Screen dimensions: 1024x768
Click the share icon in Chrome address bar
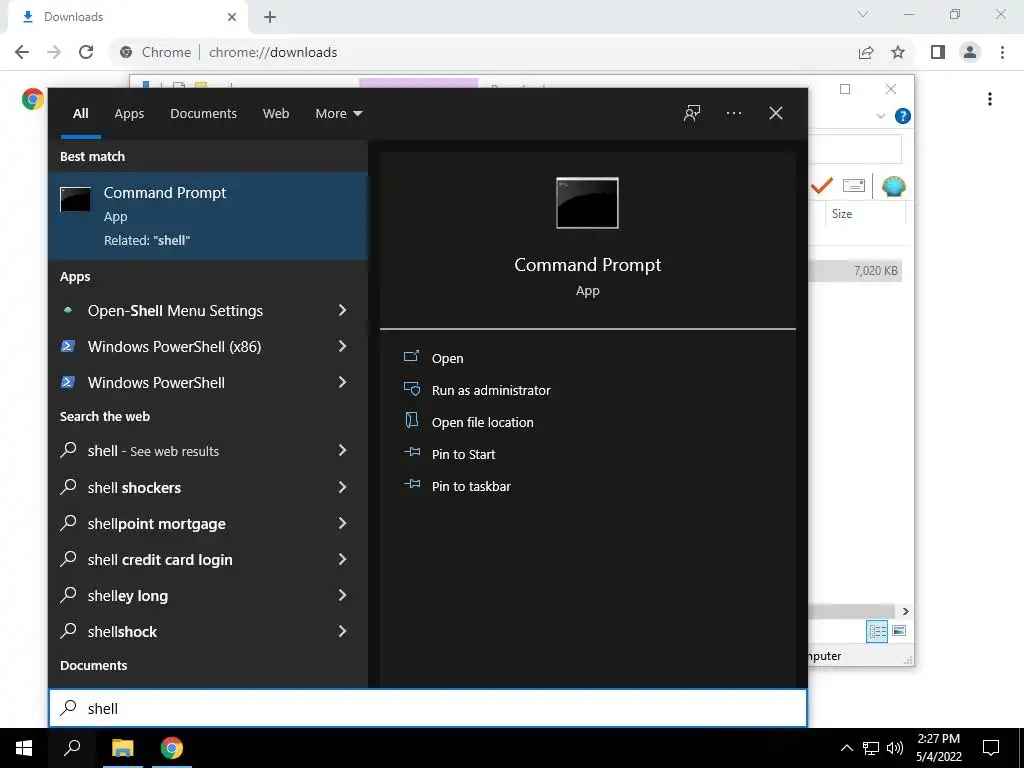(x=866, y=52)
